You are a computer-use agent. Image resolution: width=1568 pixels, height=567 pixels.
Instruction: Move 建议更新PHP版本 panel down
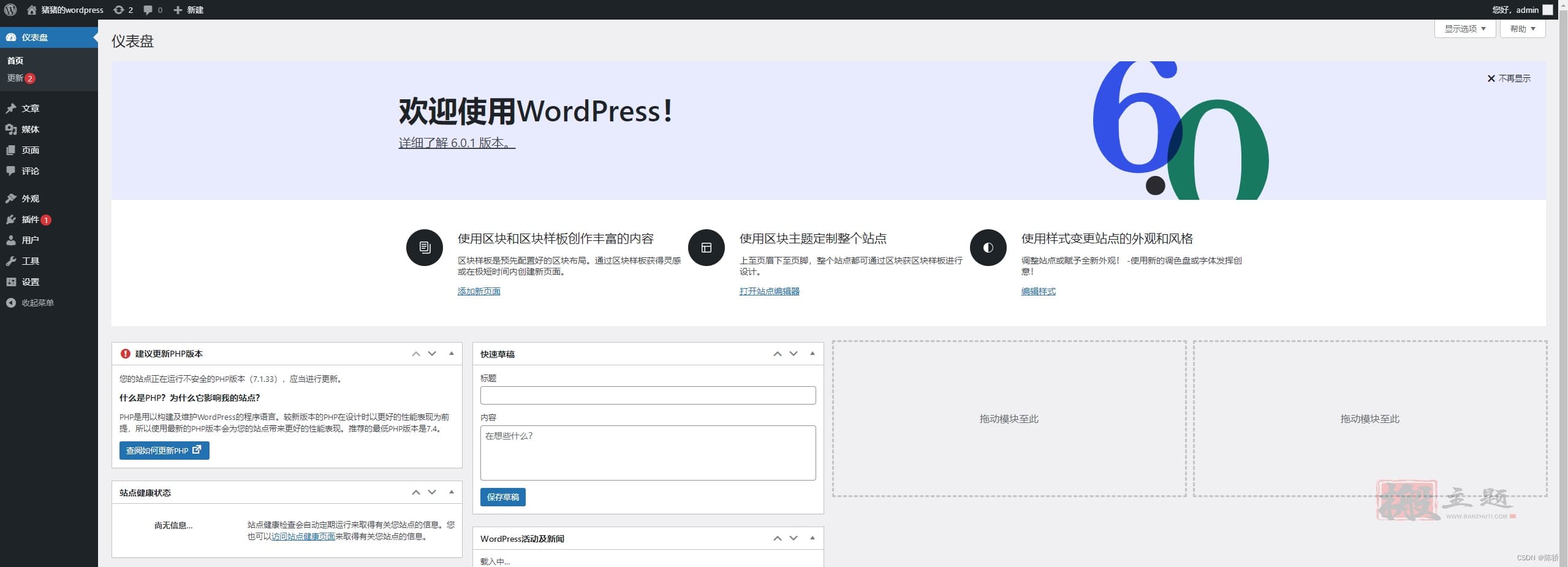pos(432,354)
